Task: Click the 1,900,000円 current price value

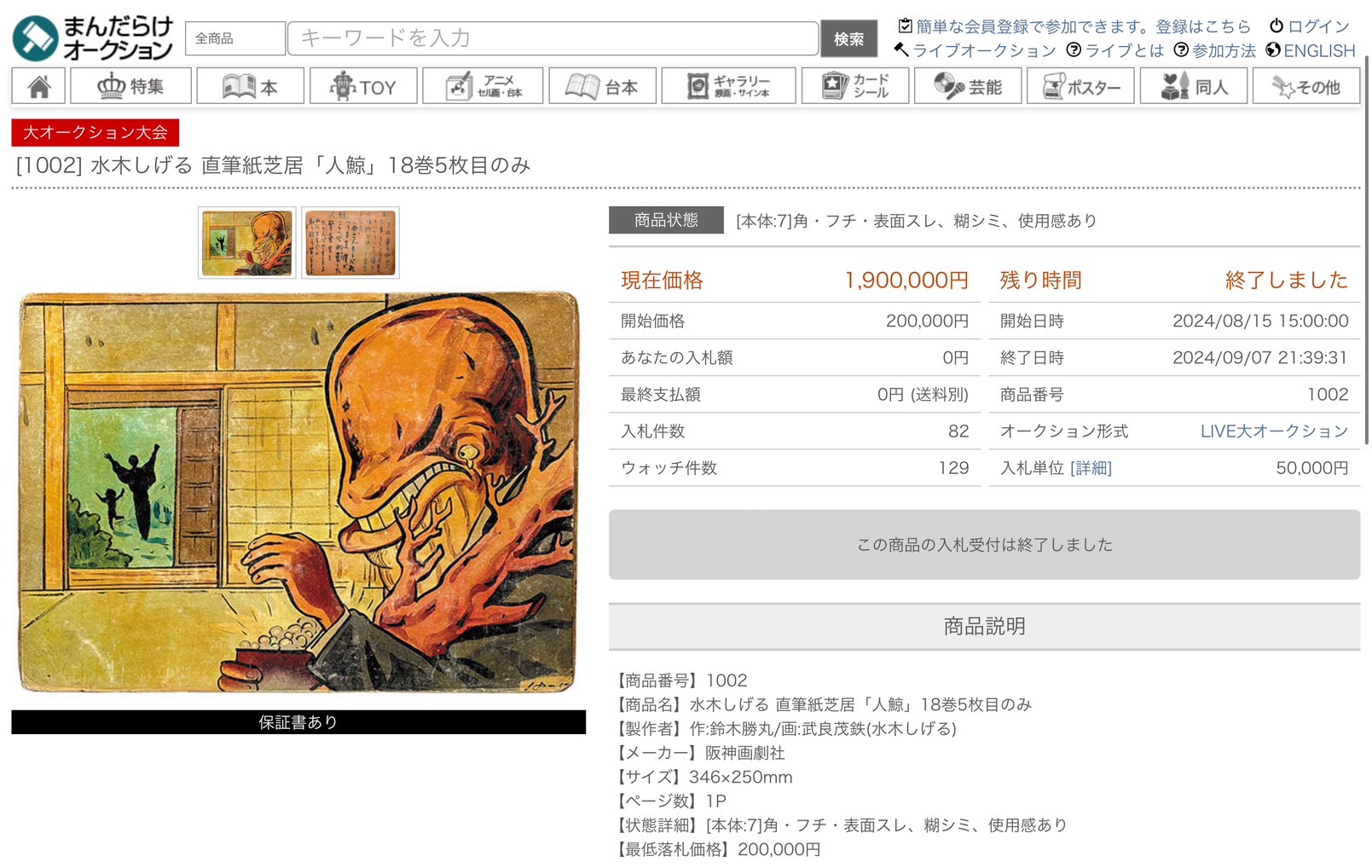Action: (x=906, y=281)
